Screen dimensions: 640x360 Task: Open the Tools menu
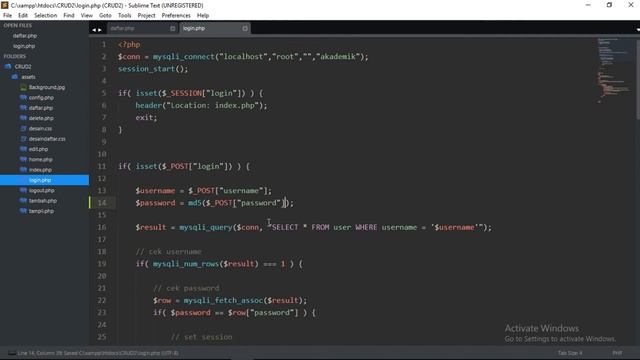[x=124, y=16]
